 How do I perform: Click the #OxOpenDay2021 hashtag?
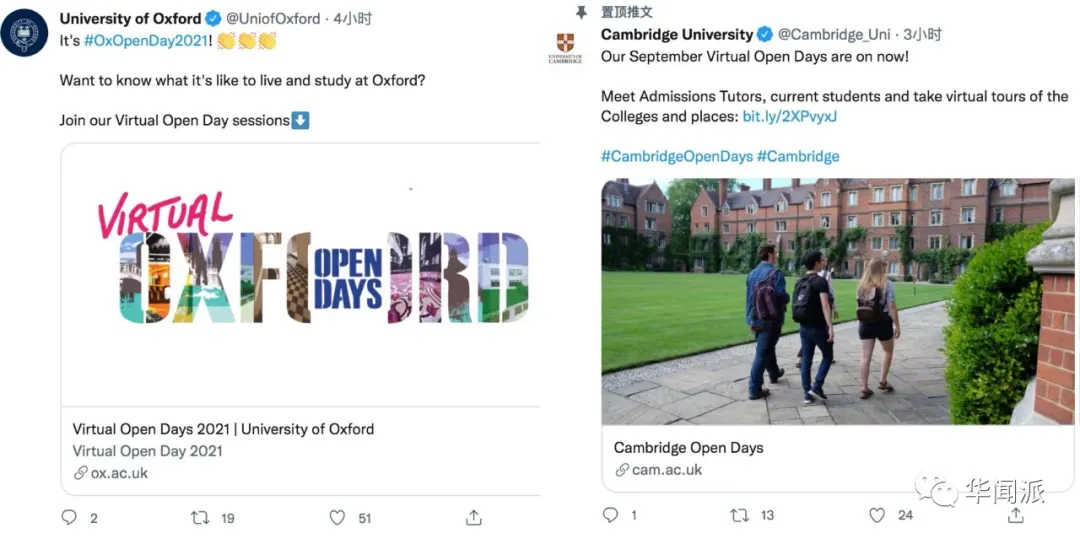(147, 41)
